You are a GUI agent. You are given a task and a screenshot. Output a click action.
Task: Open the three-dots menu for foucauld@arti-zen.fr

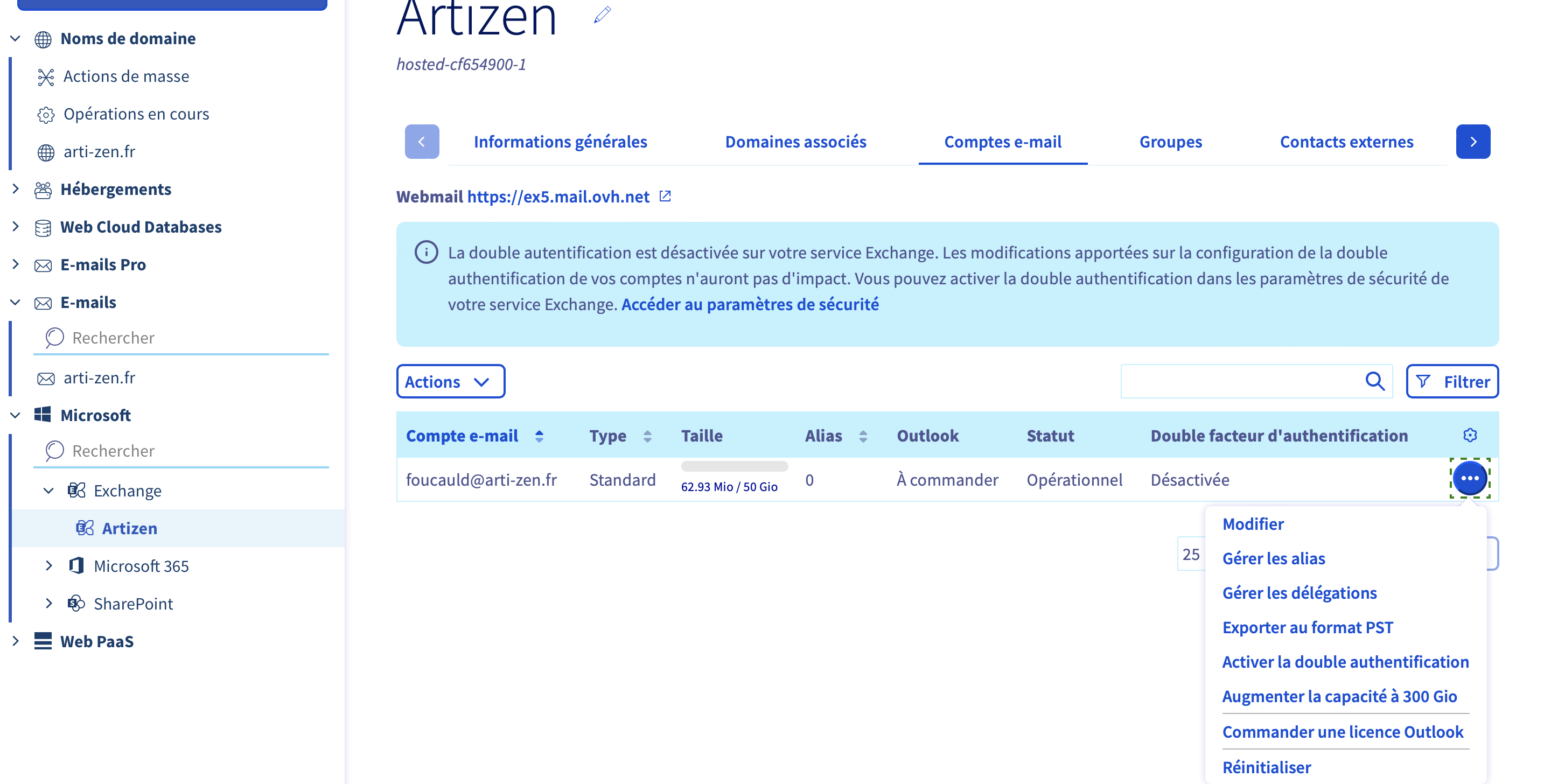point(1470,478)
